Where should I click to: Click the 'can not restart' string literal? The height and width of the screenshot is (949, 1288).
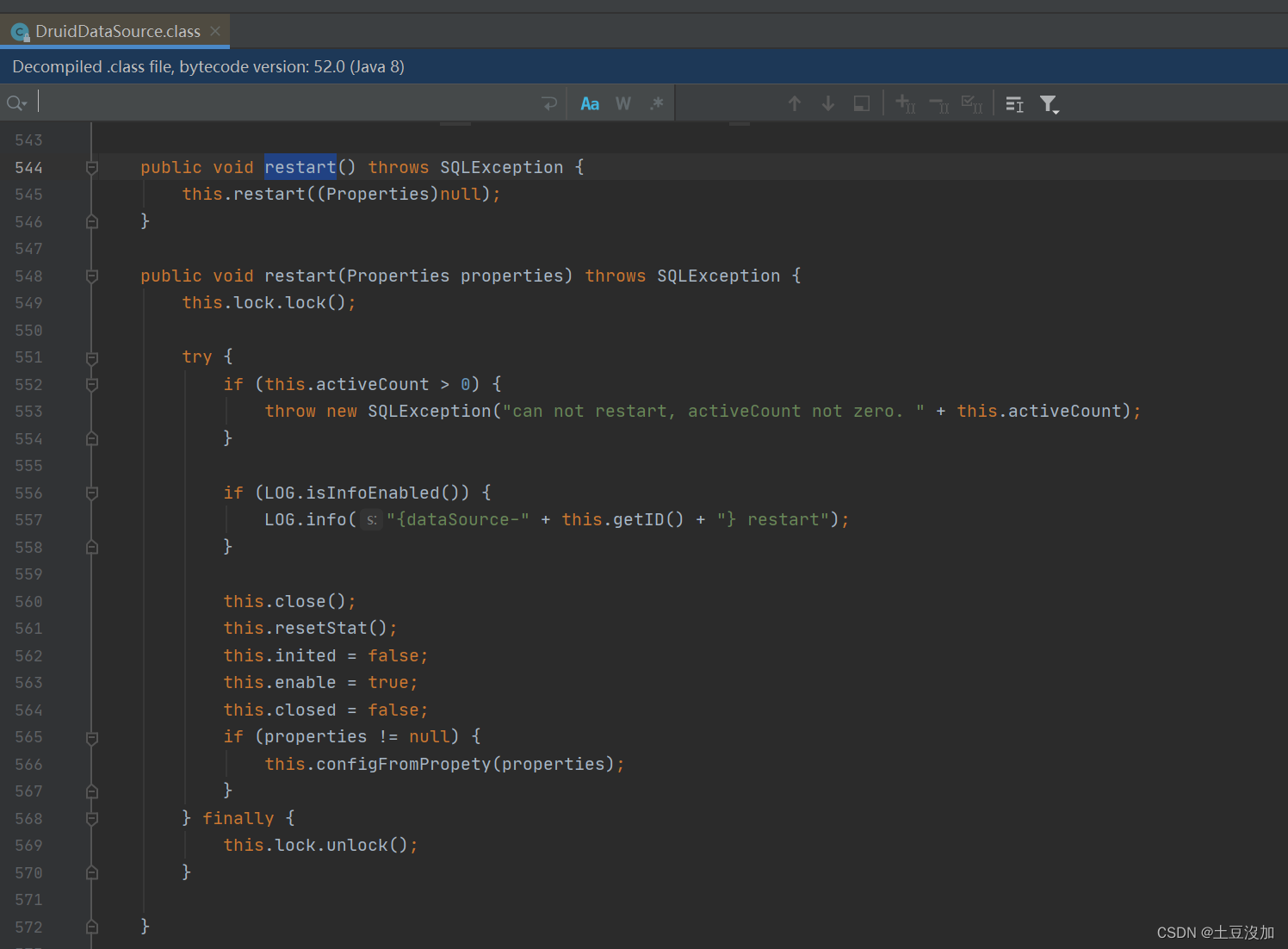(713, 411)
